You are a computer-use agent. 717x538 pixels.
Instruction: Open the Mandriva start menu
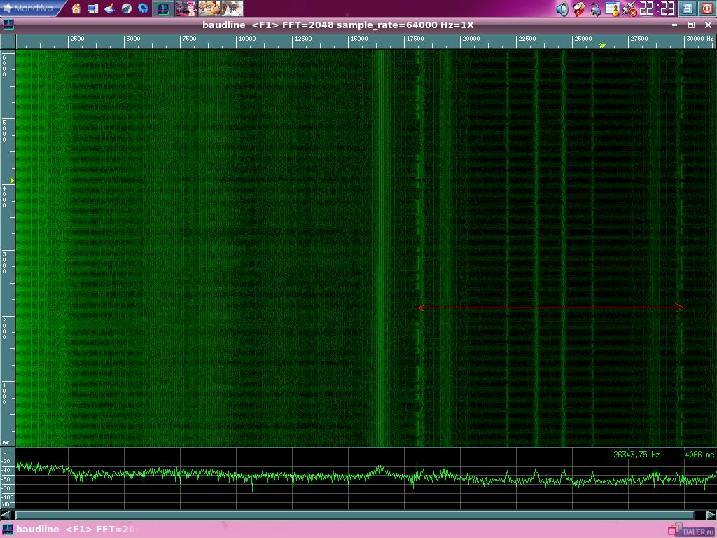[x=28, y=8]
